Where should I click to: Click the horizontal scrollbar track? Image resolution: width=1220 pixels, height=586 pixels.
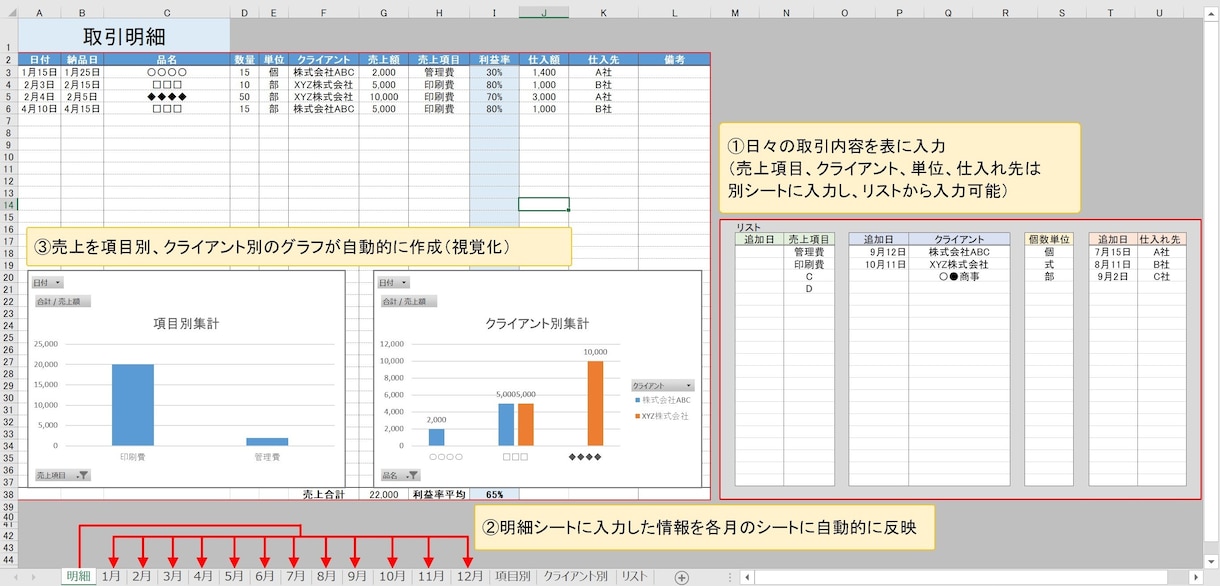pyautogui.click(x=970, y=577)
